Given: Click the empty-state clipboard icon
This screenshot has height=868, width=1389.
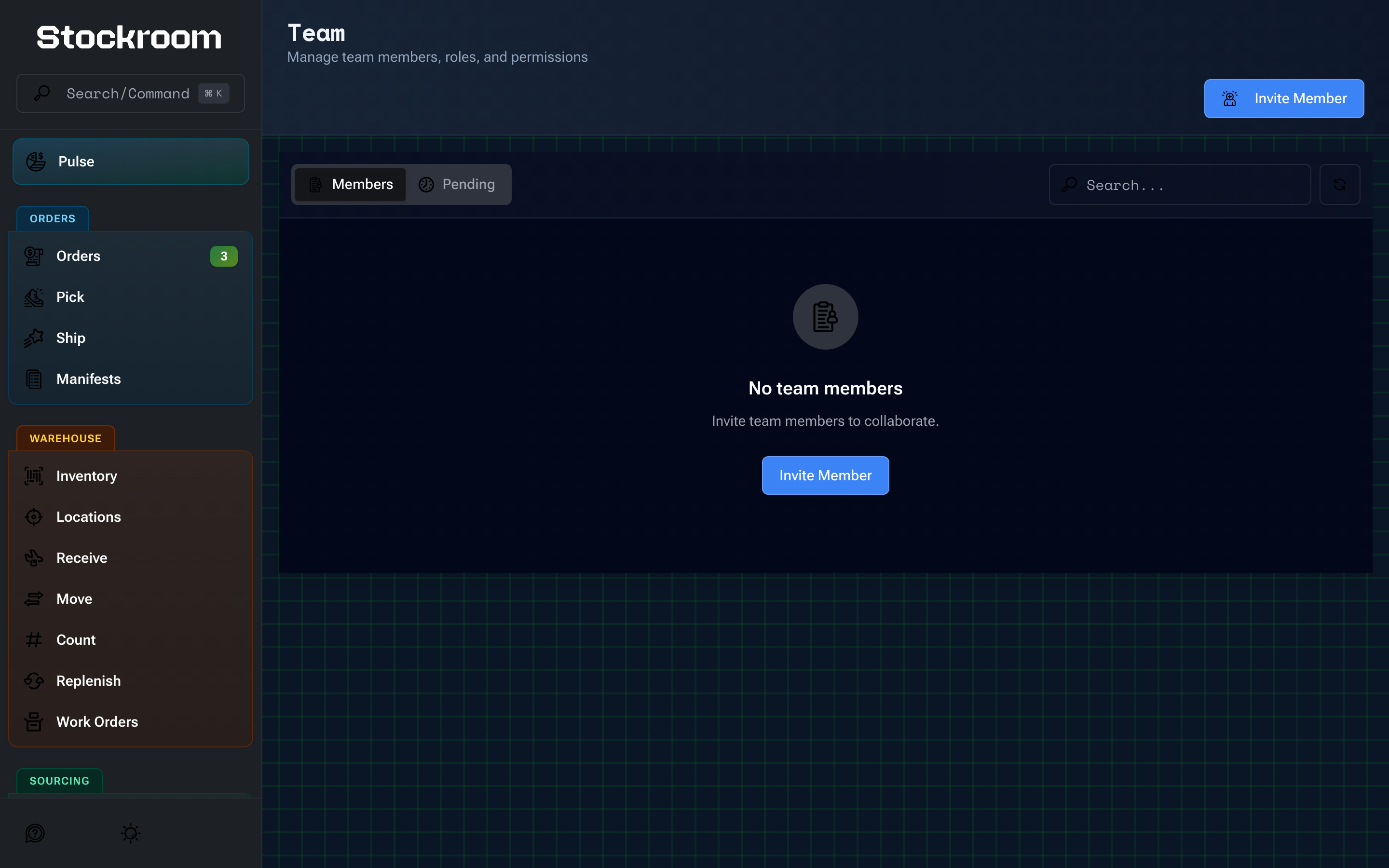Looking at the screenshot, I should pos(825,317).
